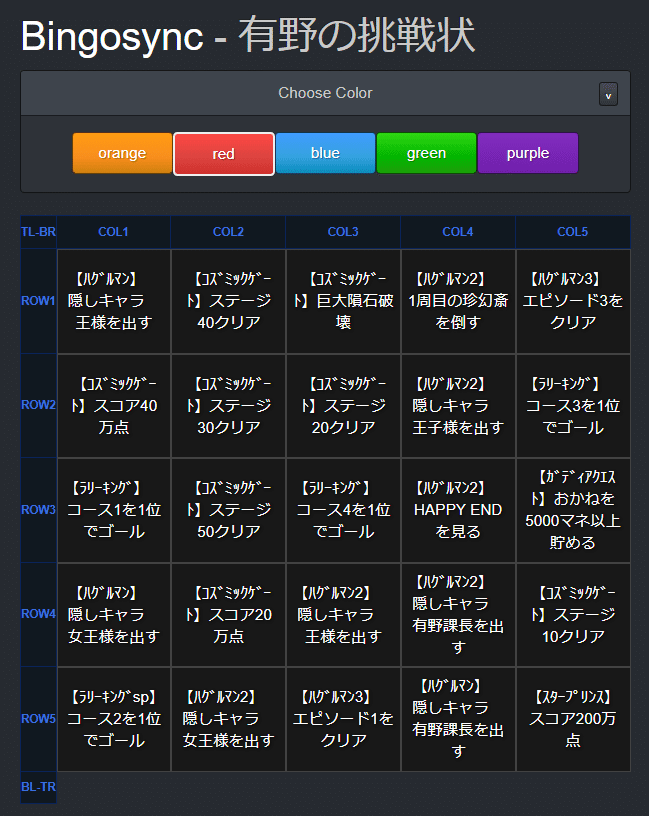Select the 5000マネ以上貯める goal cell
This screenshot has width=649, height=816.
tap(573, 509)
